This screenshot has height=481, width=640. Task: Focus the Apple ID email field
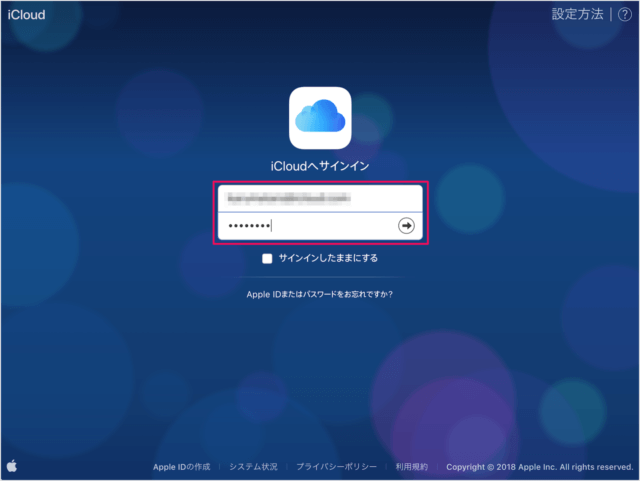click(319, 198)
